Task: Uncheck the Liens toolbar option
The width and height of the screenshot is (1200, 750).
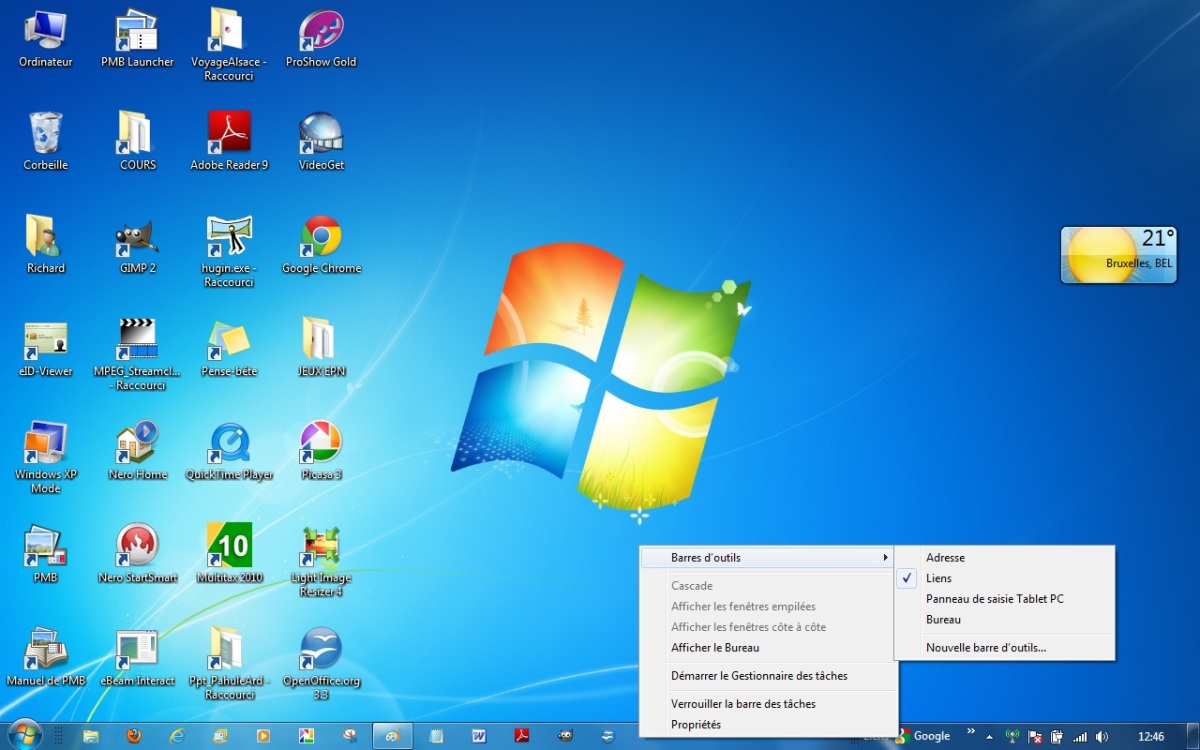Action: [1004, 578]
